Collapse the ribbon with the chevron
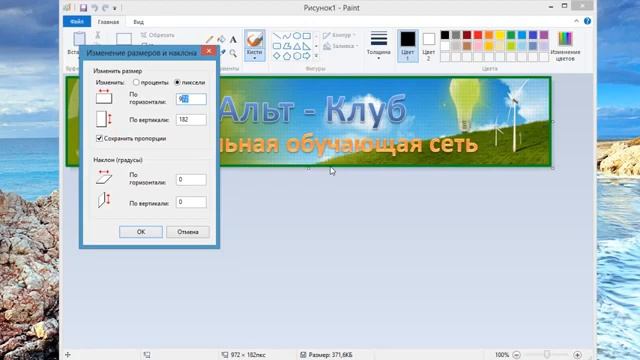The width and height of the screenshot is (640, 360). (576, 21)
